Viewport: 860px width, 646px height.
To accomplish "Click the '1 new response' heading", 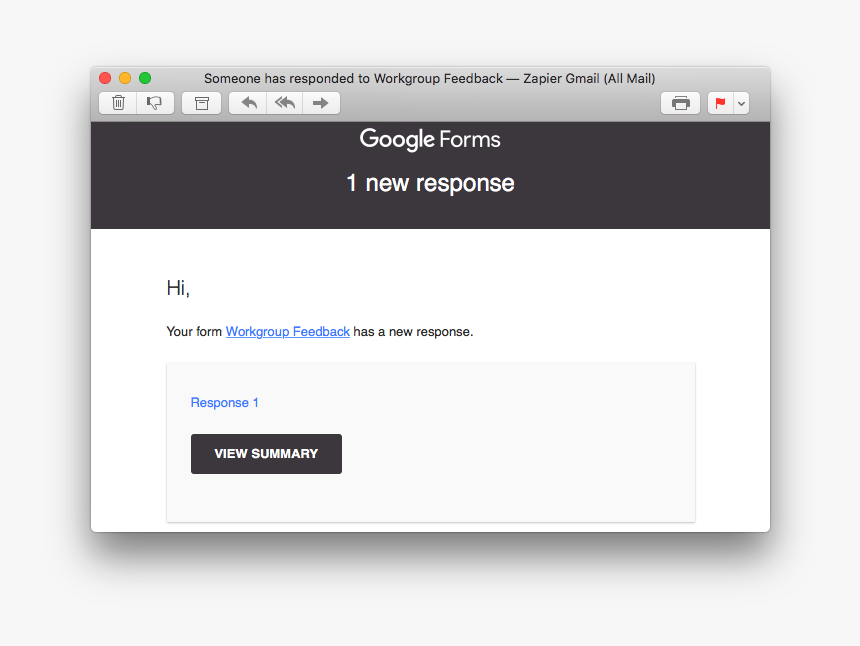I will [x=430, y=183].
